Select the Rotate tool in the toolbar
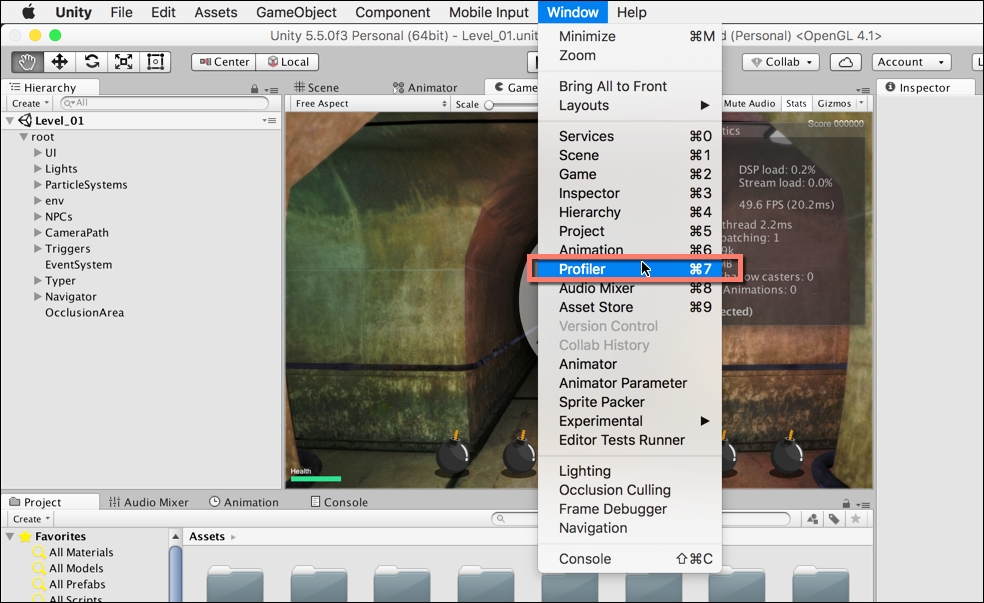The width and height of the screenshot is (984, 603). pos(92,61)
